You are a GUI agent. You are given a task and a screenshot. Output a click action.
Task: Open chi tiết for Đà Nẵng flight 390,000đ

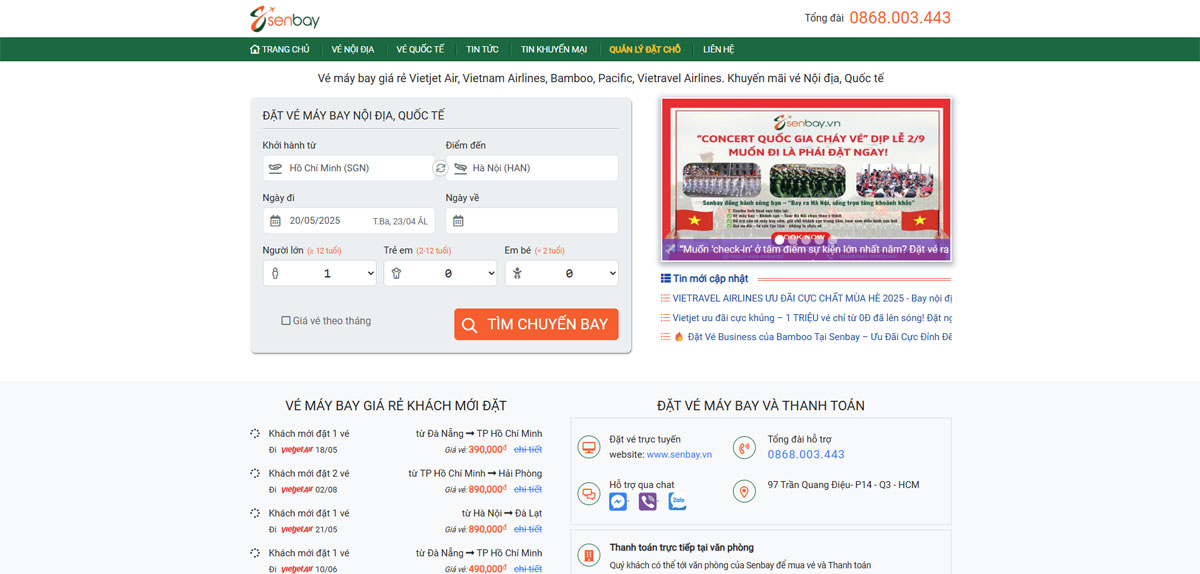tap(528, 450)
